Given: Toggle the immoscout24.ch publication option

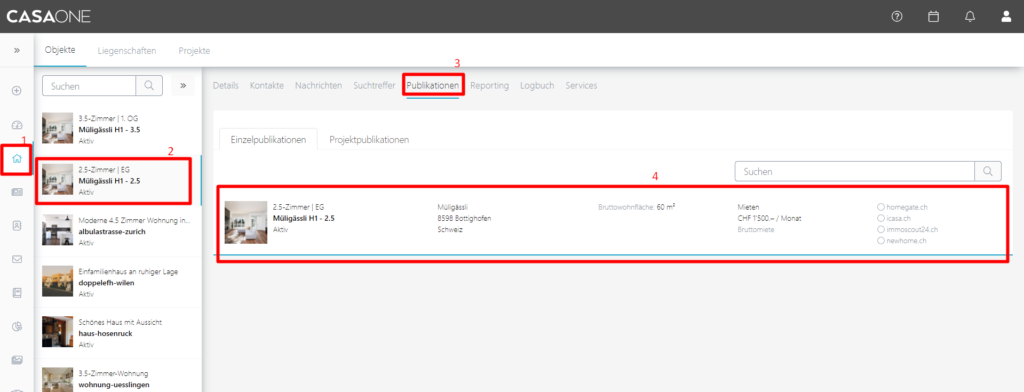Looking at the screenshot, I should pyautogui.click(x=880, y=229).
